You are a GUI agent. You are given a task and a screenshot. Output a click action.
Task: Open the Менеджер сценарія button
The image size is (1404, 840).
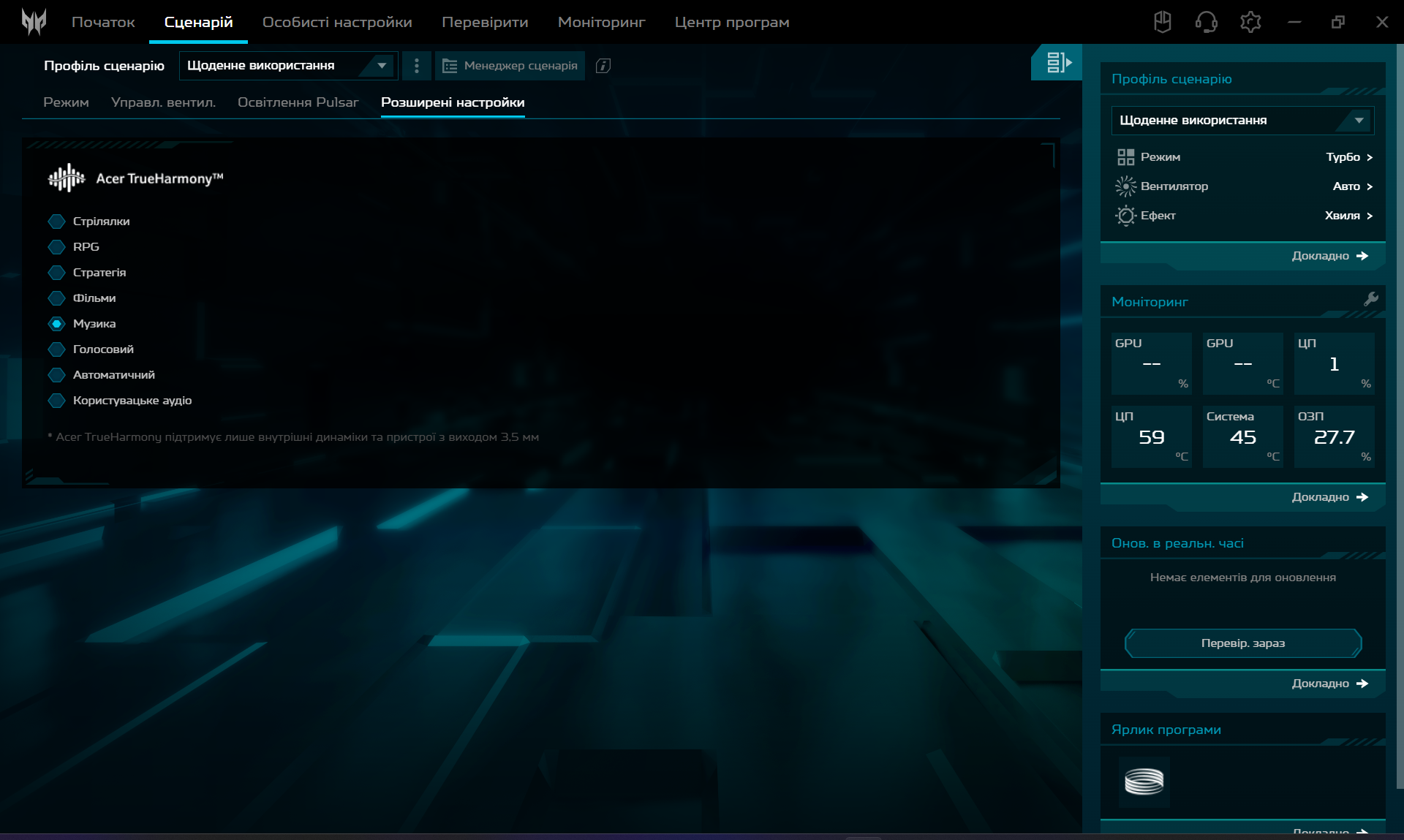pos(510,66)
